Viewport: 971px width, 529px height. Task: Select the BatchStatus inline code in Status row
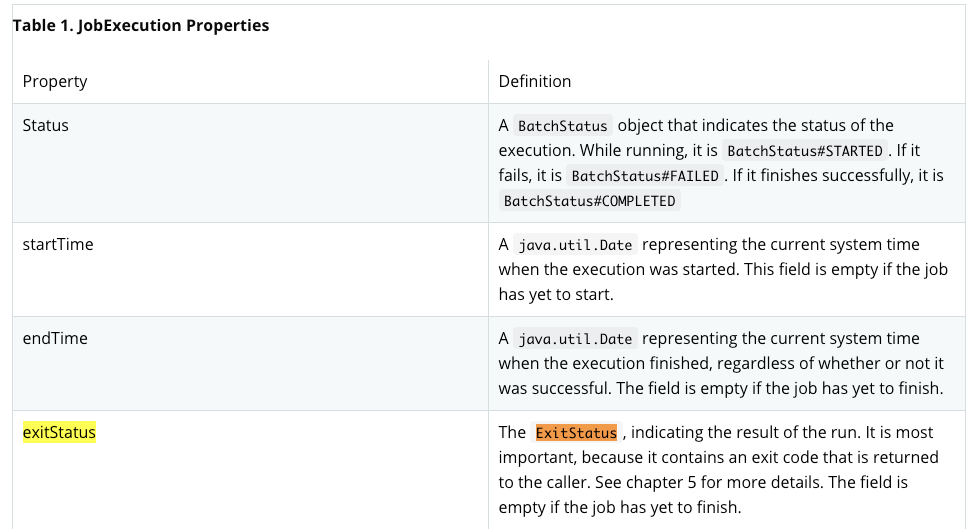point(562,126)
